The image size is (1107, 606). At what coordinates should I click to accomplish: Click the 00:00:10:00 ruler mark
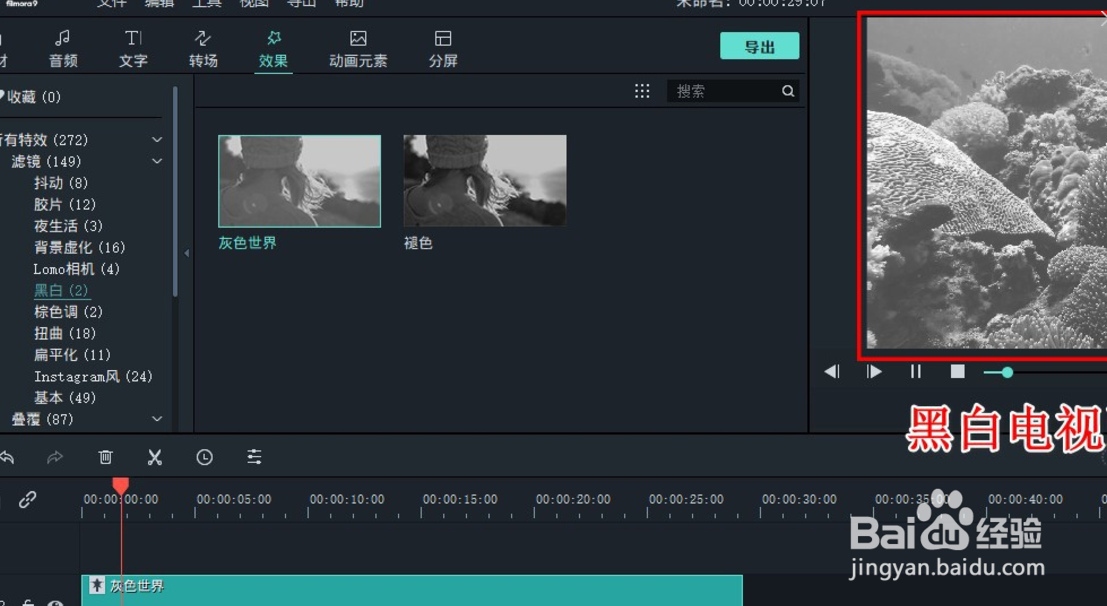(347, 499)
